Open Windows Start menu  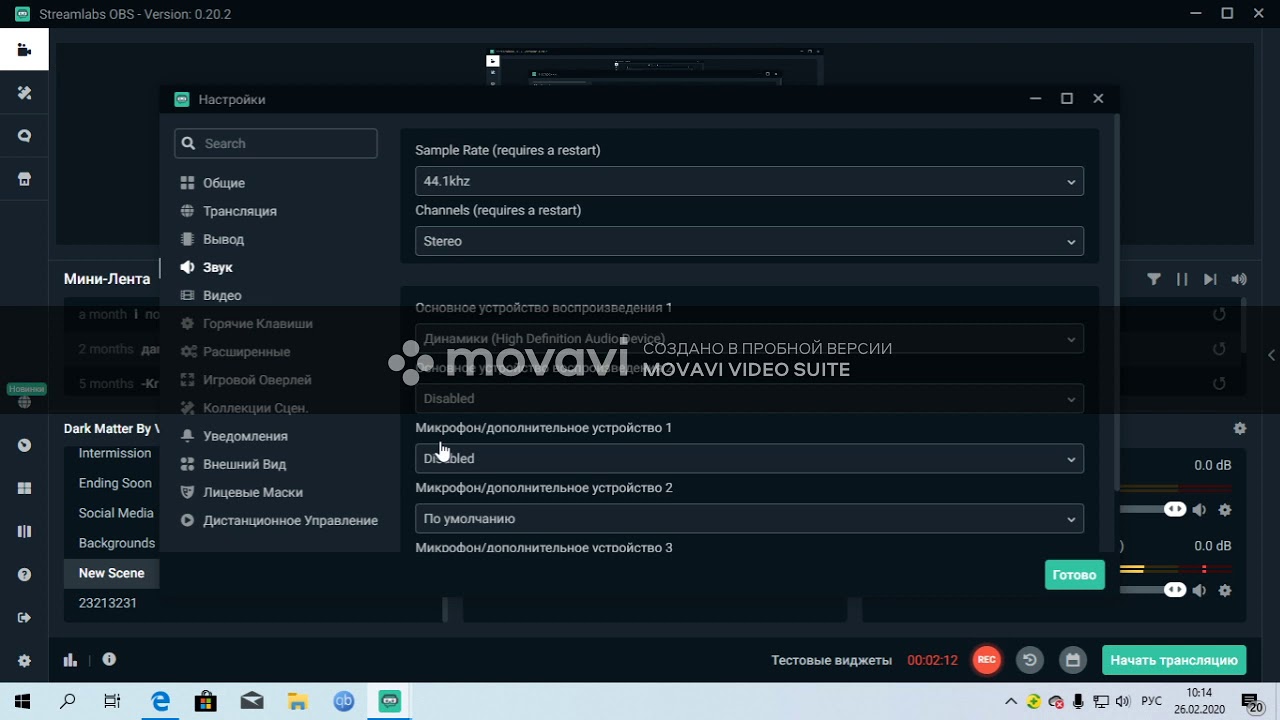tap(22, 701)
